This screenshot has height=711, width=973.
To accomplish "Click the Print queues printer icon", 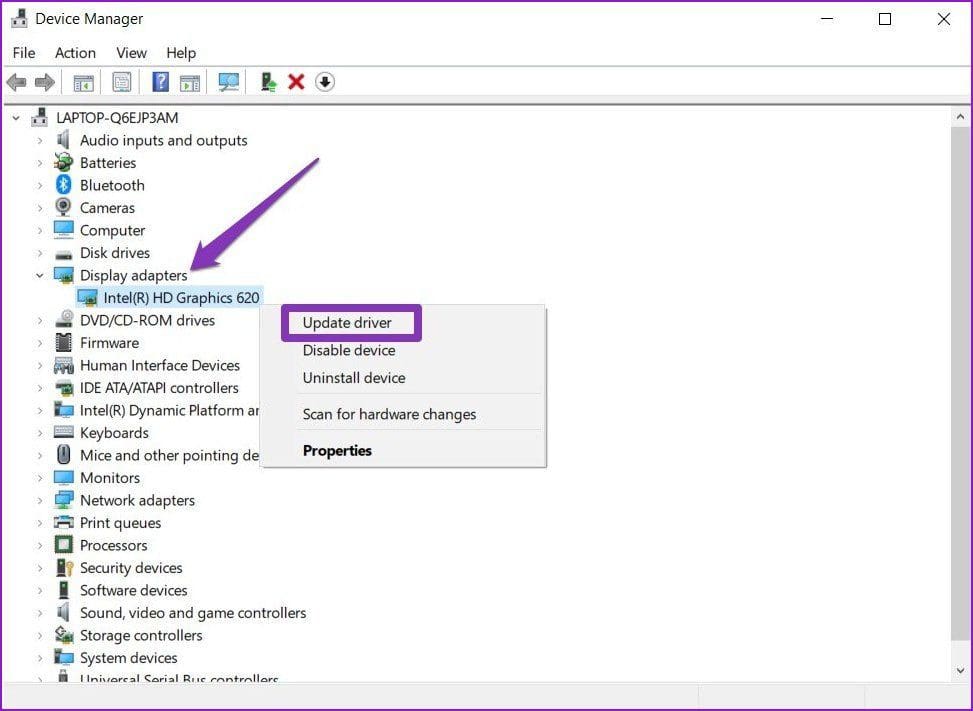I will (x=63, y=522).
